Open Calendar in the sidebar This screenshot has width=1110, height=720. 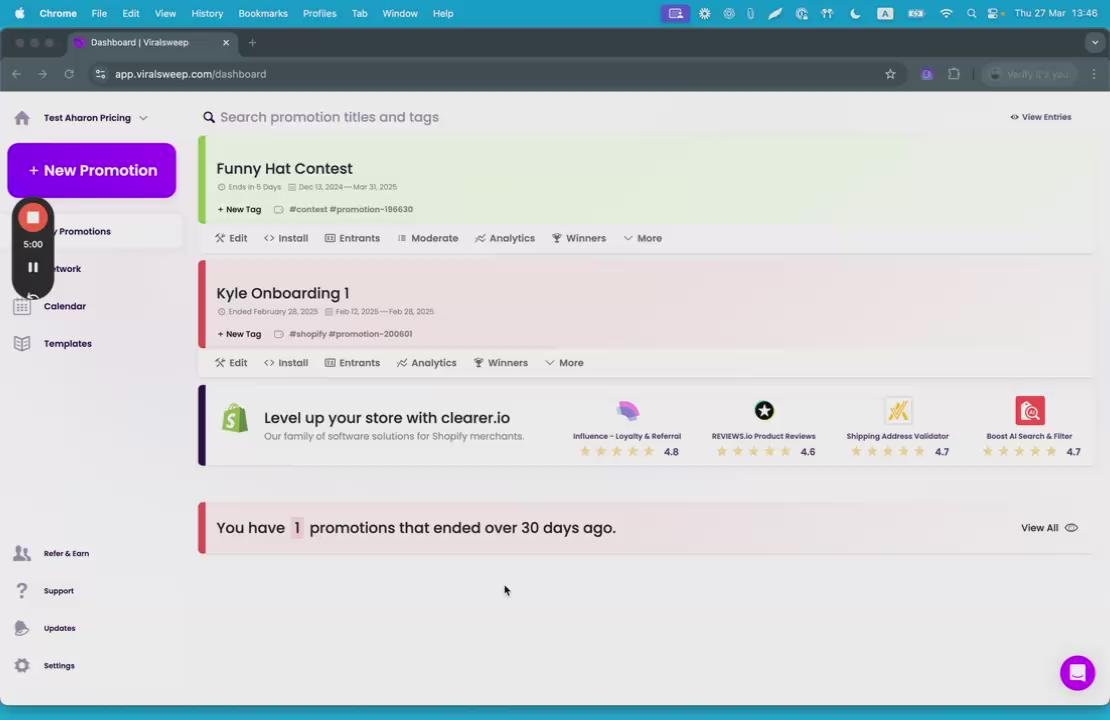click(64, 307)
